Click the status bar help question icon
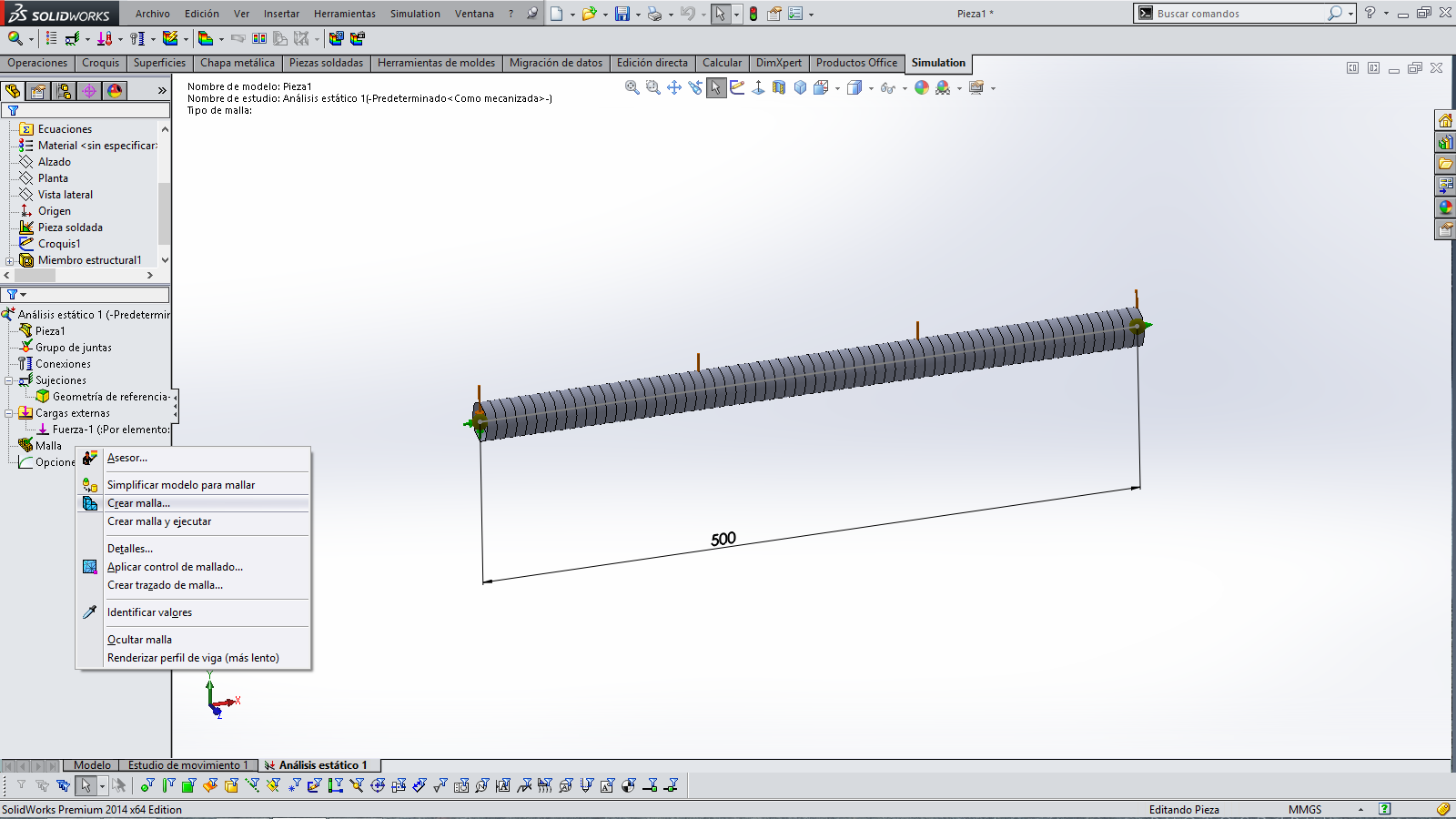 click(x=1384, y=809)
